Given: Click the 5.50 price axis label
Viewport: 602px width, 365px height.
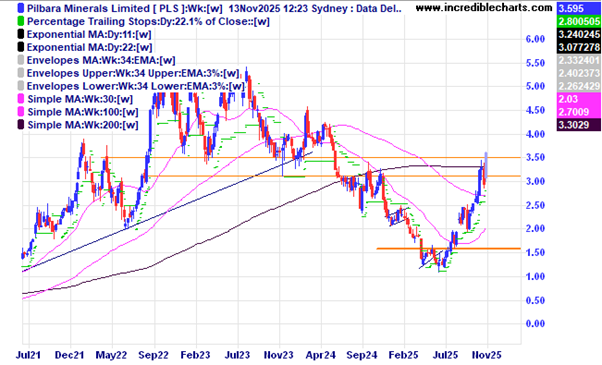Looking at the screenshot, I should click(x=535, y=63).
